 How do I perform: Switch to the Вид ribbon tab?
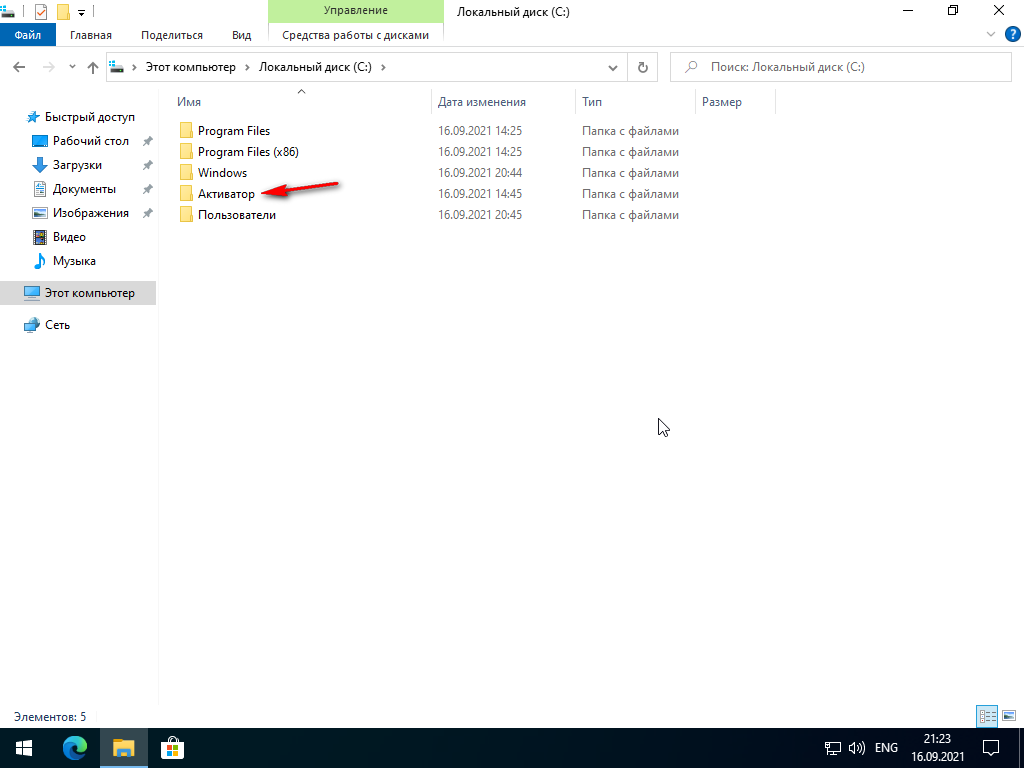[242, 35]
